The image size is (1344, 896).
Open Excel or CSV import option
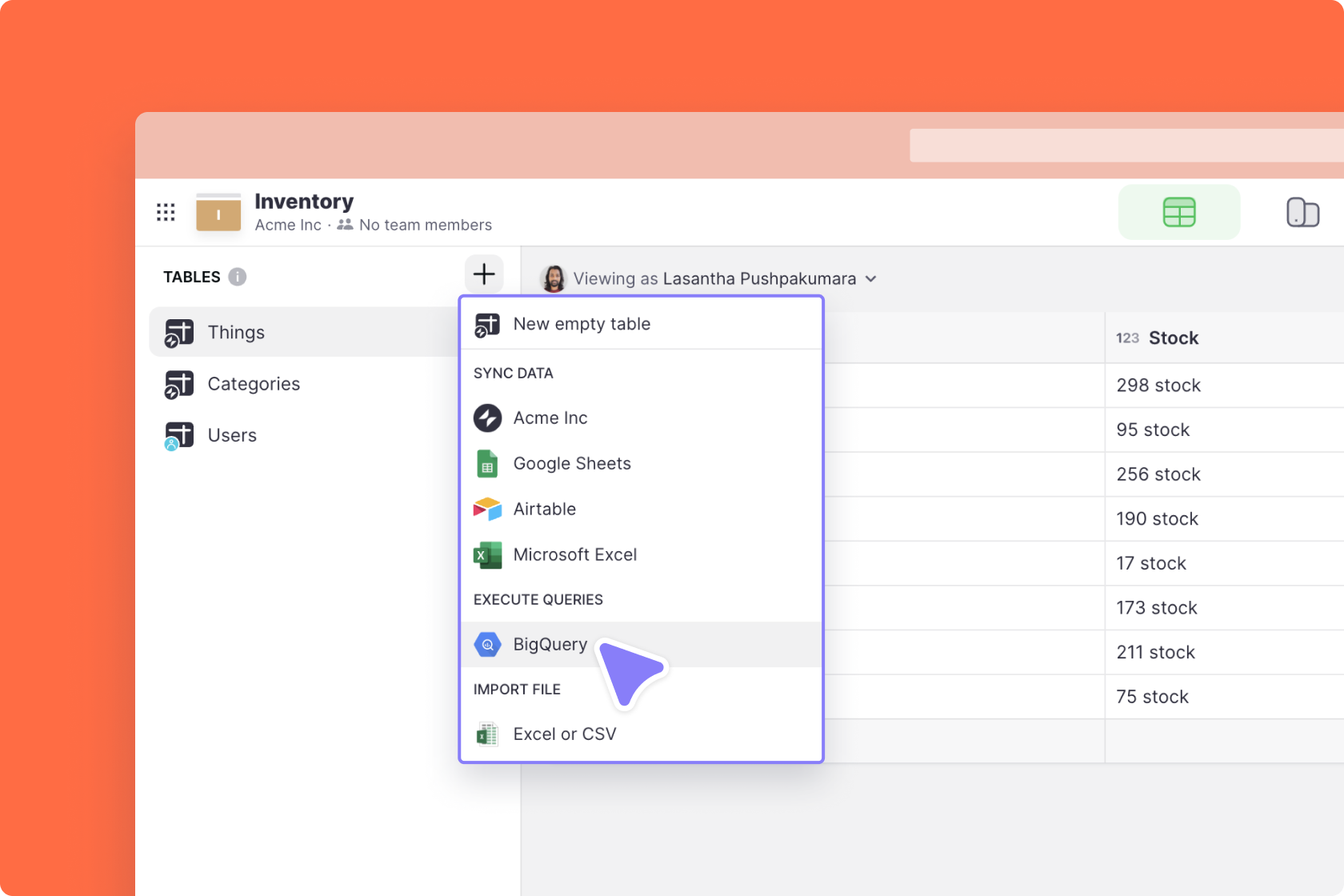(564, 734)
